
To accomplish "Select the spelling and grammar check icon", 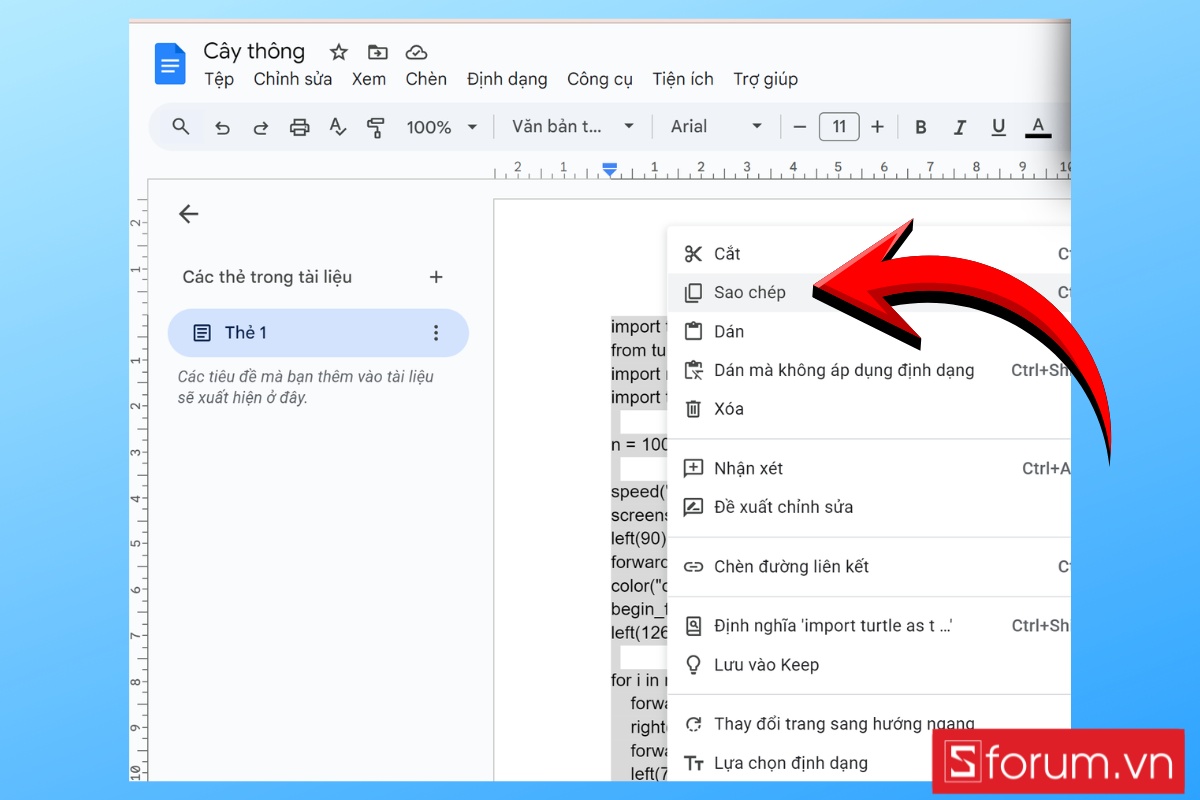I will (337, 127).
